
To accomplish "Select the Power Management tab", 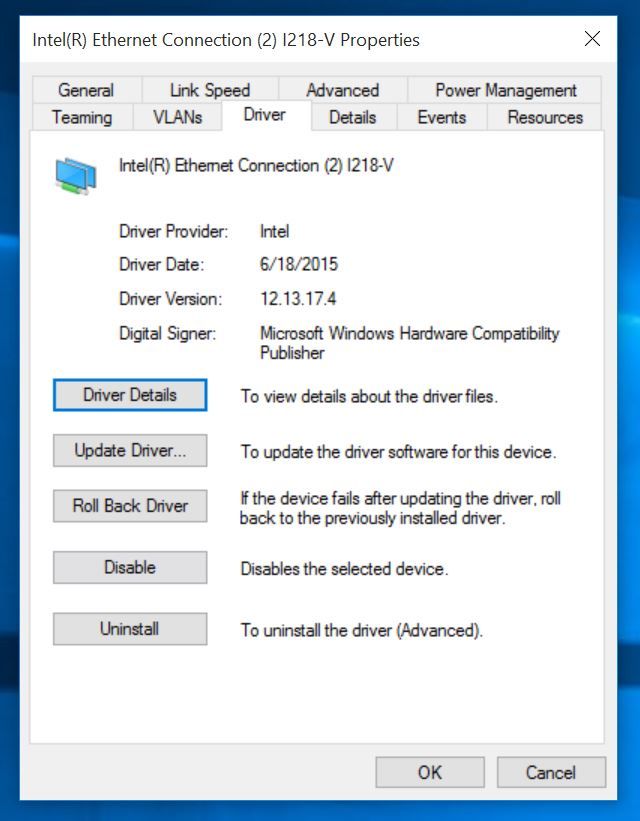I will coord(505,90).
